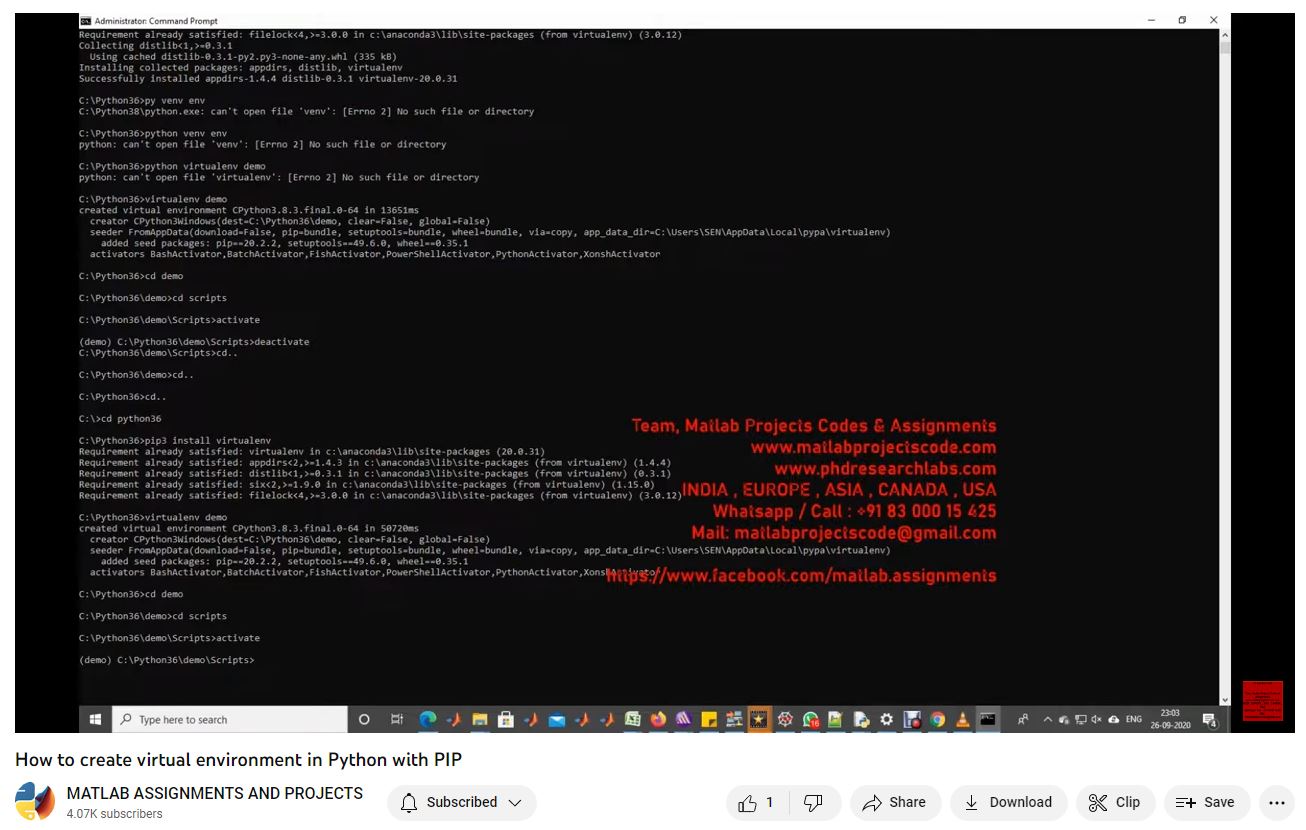
Task: Click the Command Prompt scrollbar up arrow
Action: pyautogui.click(x=1225, y=33)
